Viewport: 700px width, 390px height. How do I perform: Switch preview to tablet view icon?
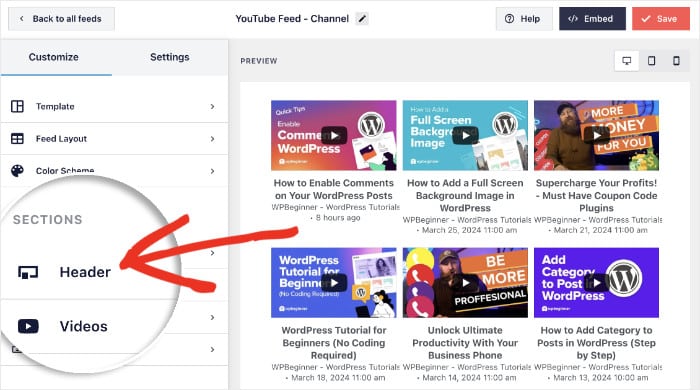point(651,61)
